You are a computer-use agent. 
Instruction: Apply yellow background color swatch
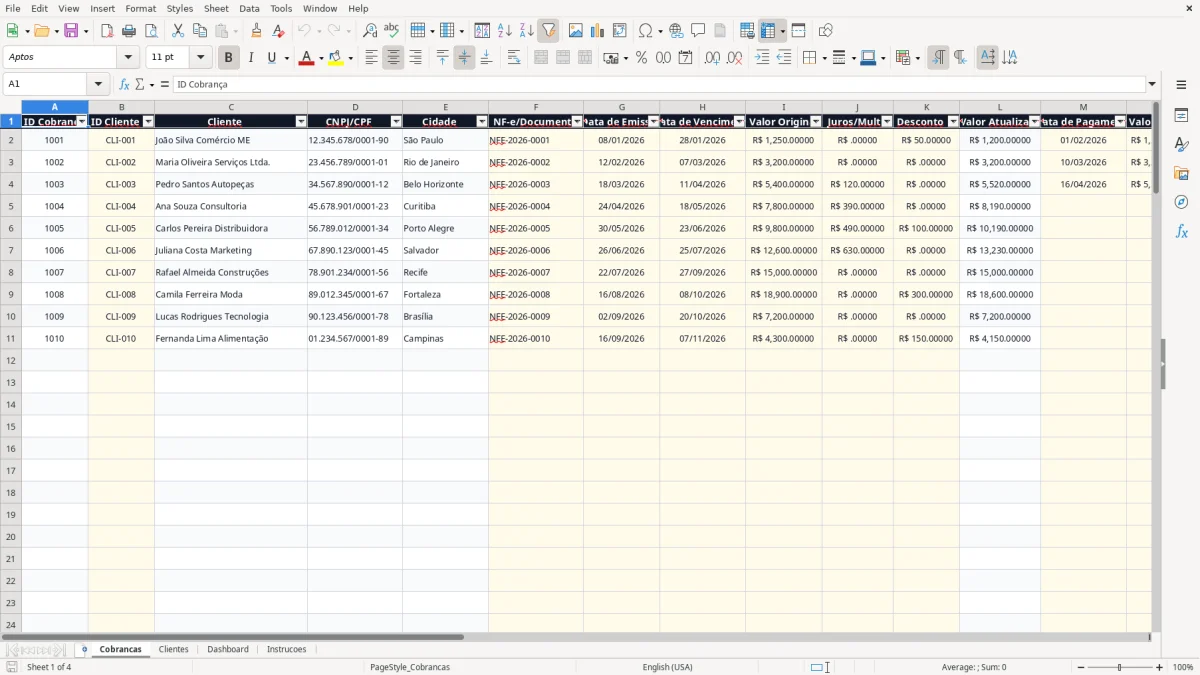click(336, 58)
